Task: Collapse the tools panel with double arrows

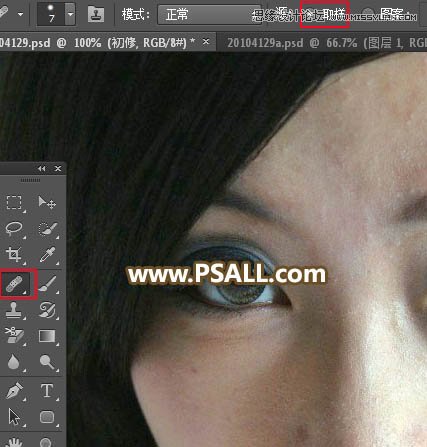Action: (42, 169)
